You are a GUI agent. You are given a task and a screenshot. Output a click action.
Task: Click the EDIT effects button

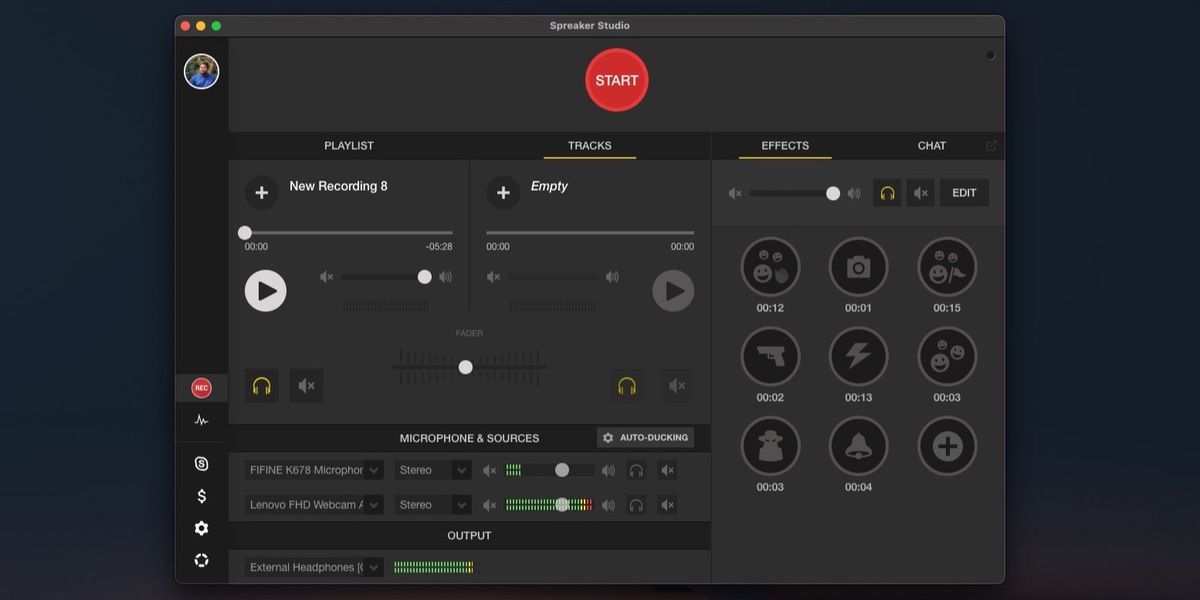(x=964, y=193)
